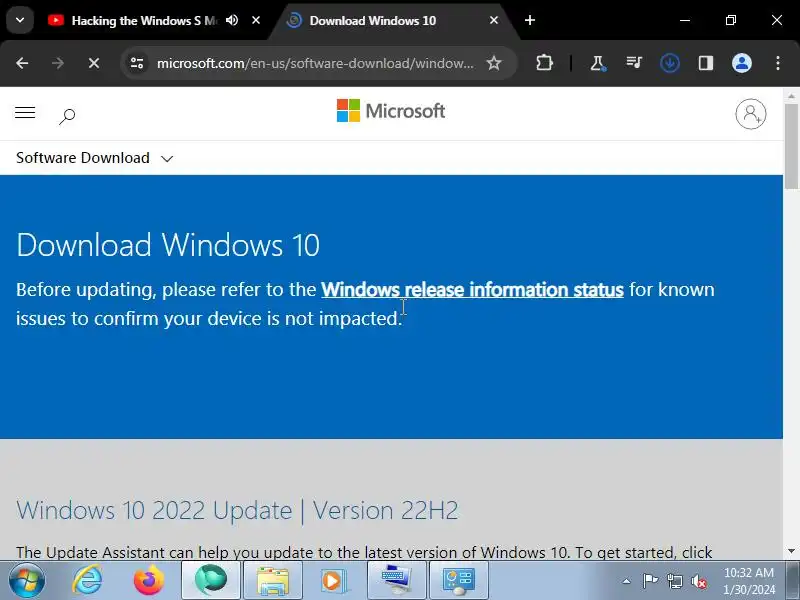800x600 pixels.
Task: Mute the YouTube tab audio icon
Action: point(232,20)
